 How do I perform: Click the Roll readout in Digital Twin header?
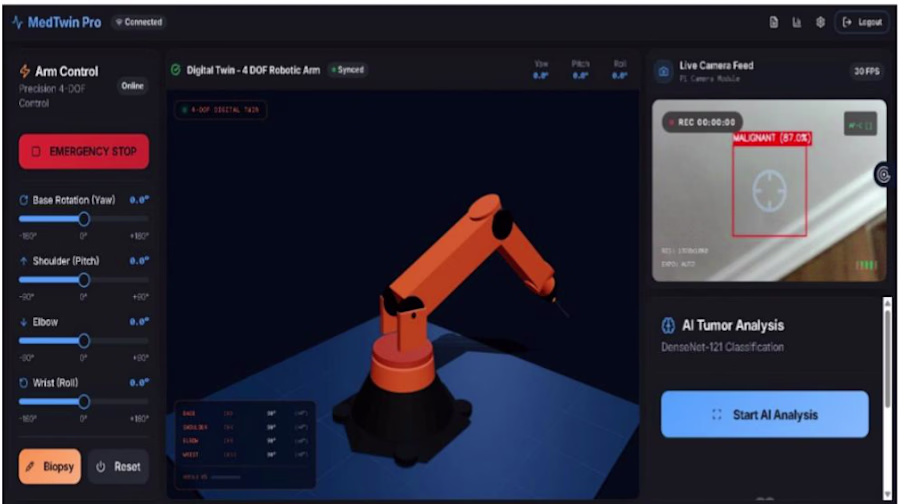[x=620, y=69]
